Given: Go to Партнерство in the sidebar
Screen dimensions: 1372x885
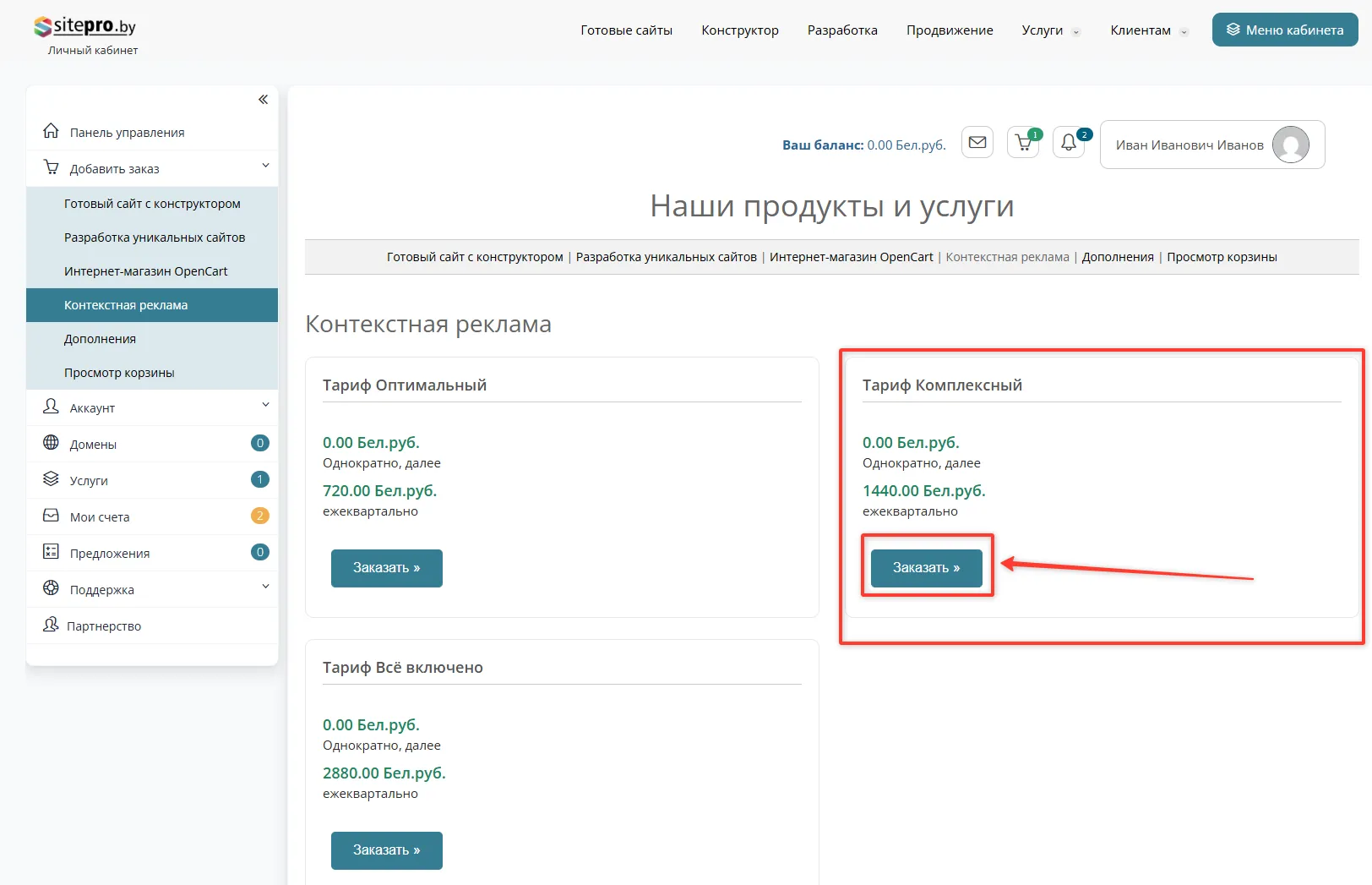Looking at the screenshot, I should click(x=104, y=626).
